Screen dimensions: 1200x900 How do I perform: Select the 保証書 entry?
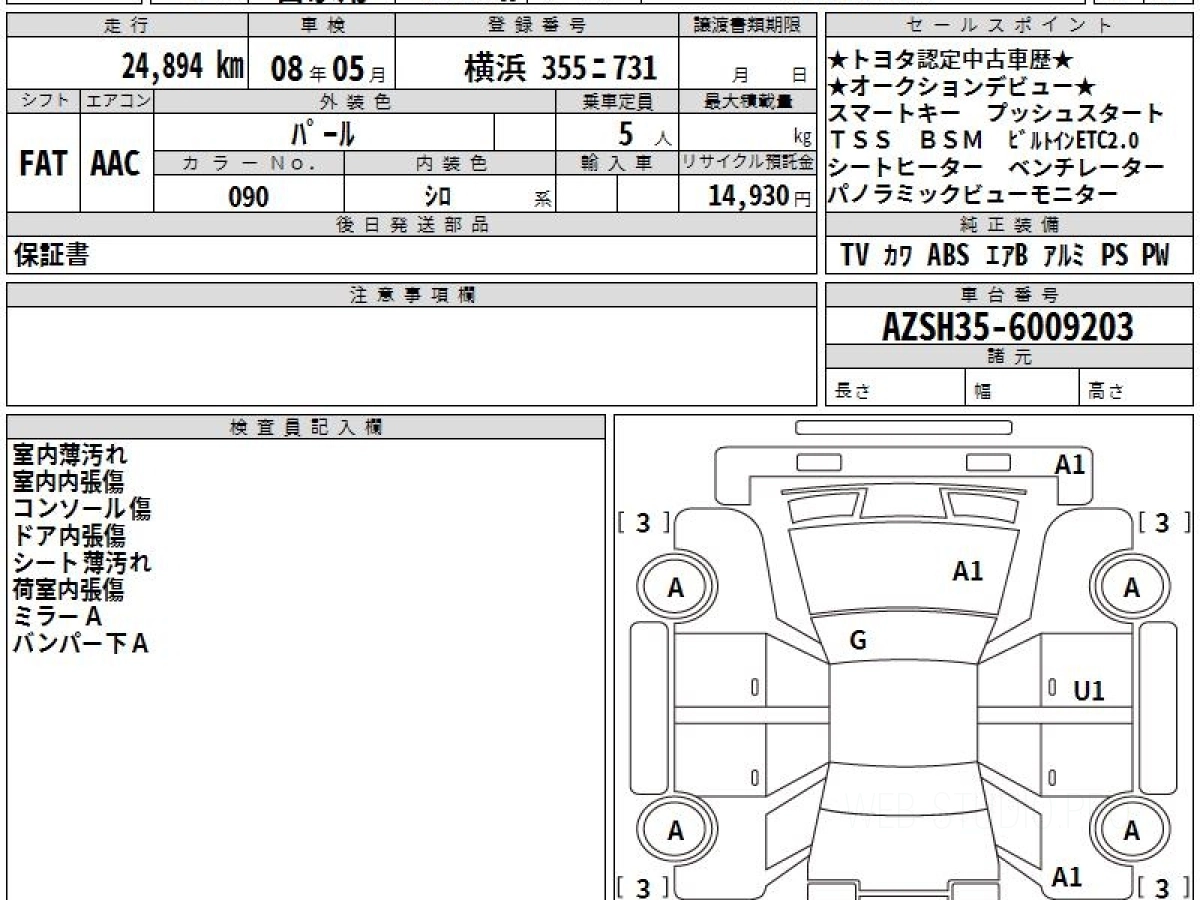[51, 256]
